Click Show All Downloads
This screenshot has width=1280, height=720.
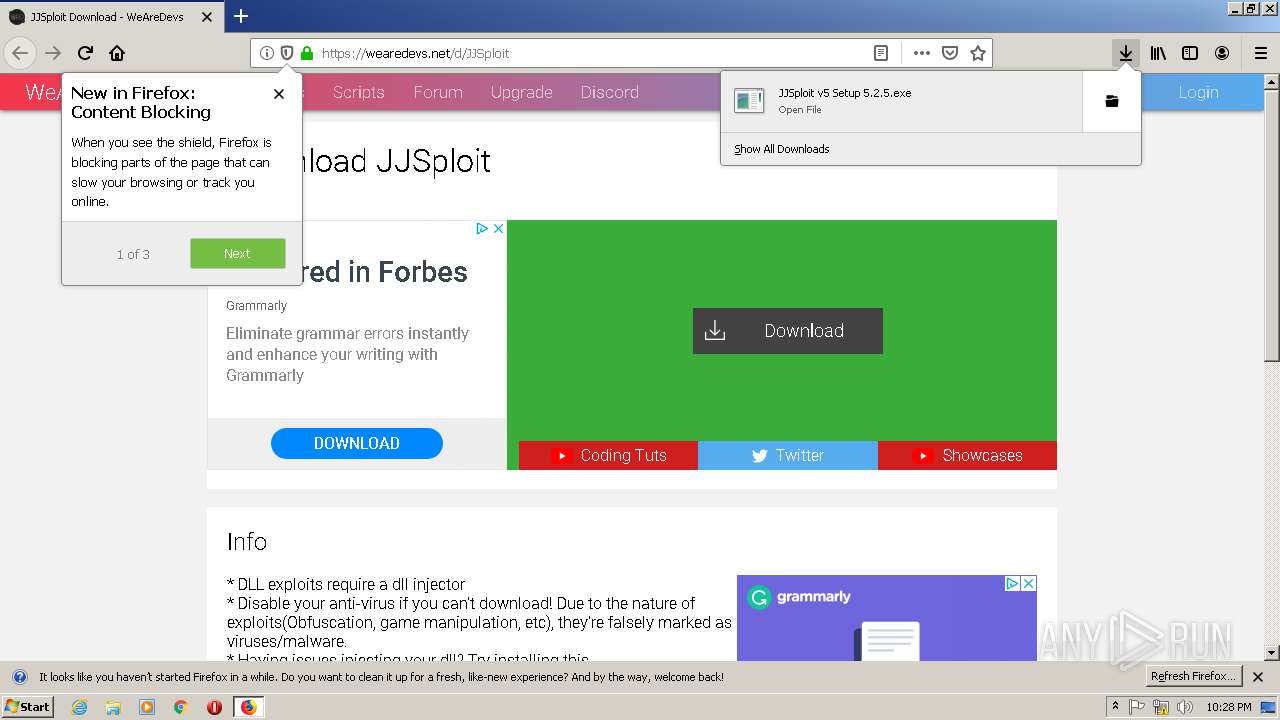782,149
